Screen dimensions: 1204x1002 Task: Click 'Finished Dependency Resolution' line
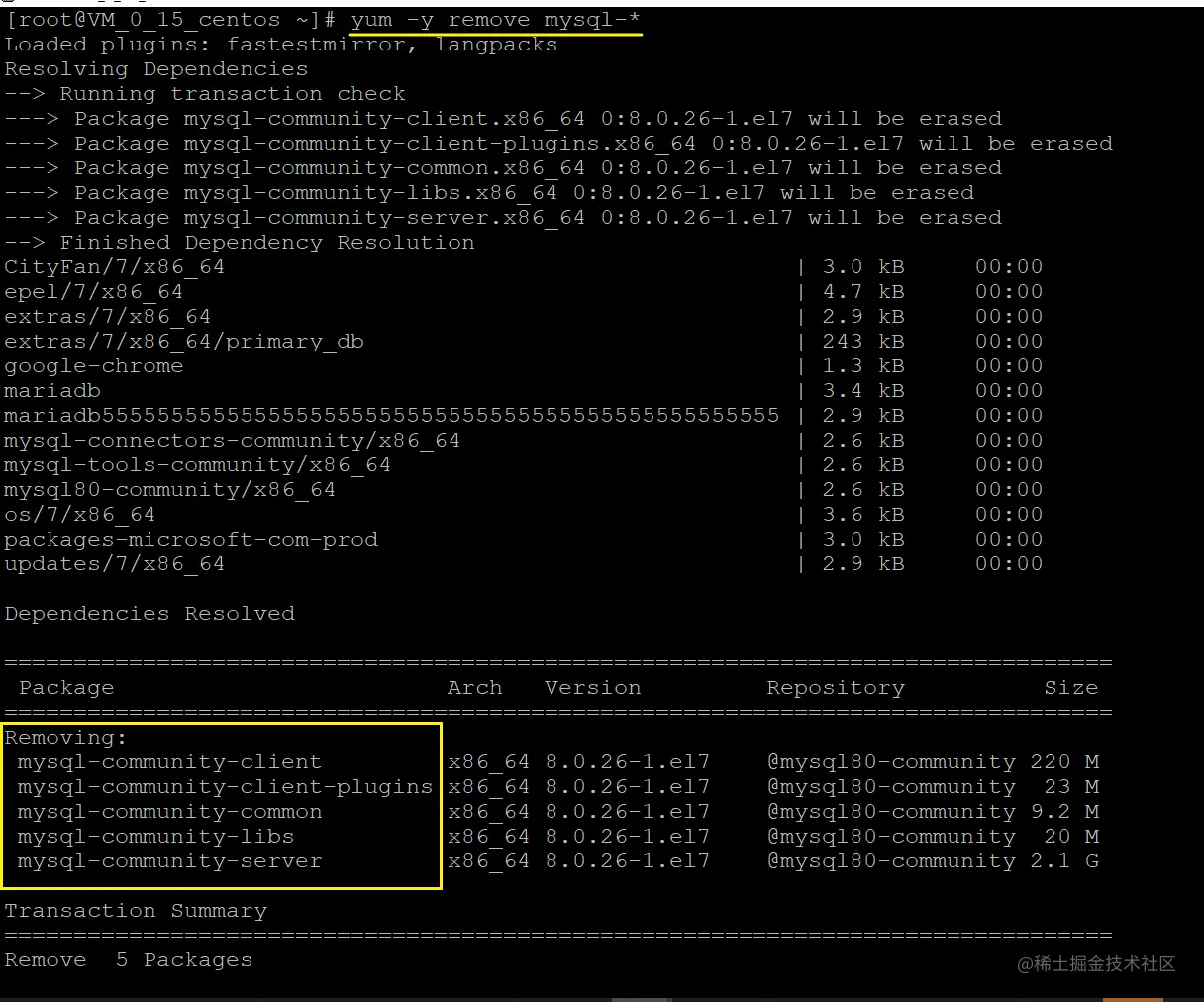click(x=240, y=243)
